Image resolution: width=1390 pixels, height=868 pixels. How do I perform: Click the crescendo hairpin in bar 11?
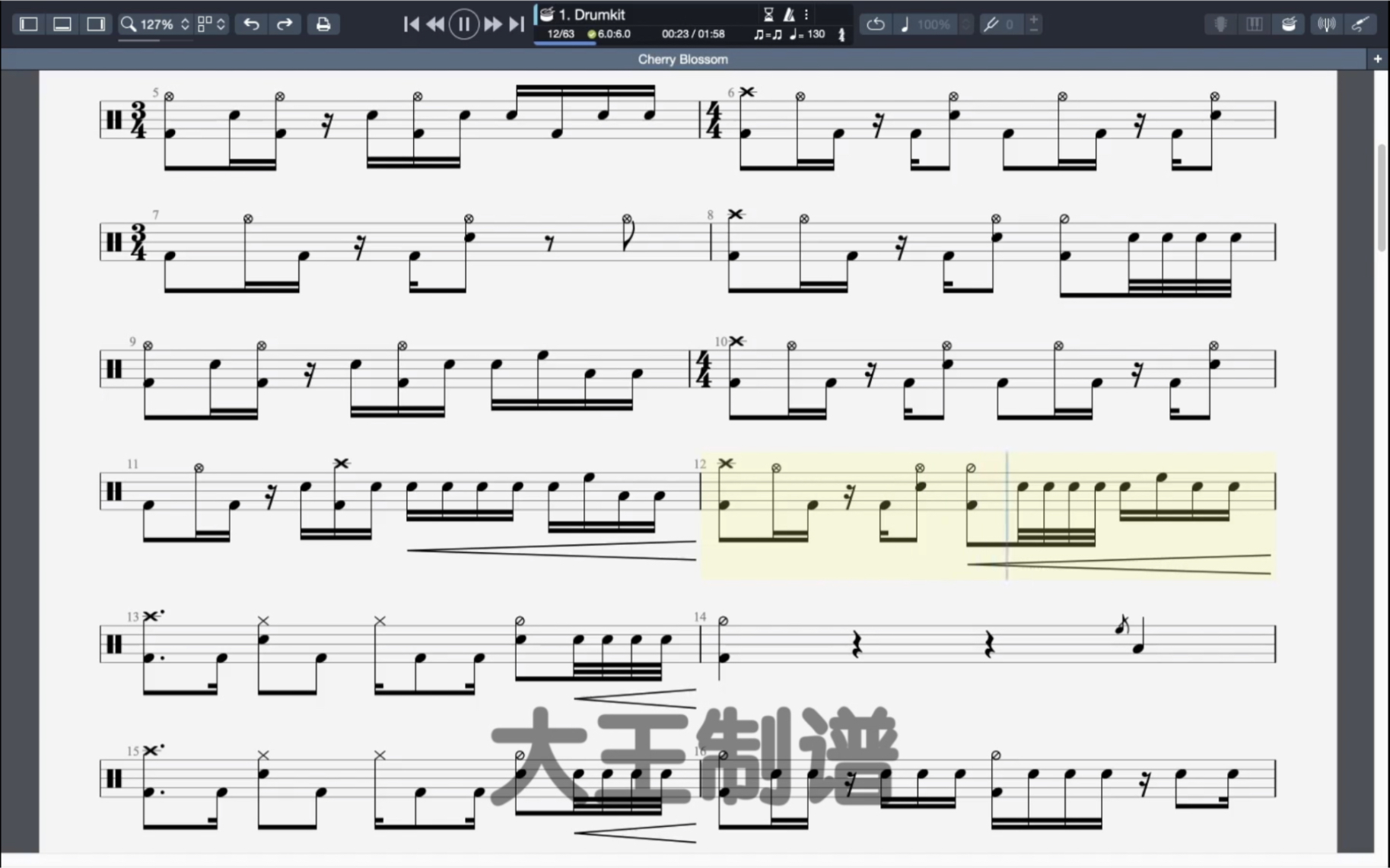point(552,551)
